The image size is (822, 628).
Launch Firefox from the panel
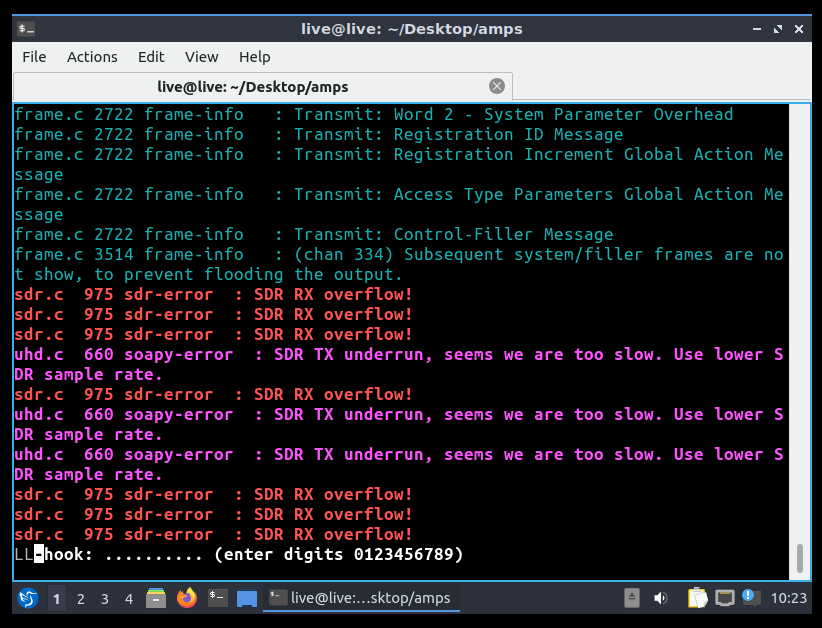[187, 598]
